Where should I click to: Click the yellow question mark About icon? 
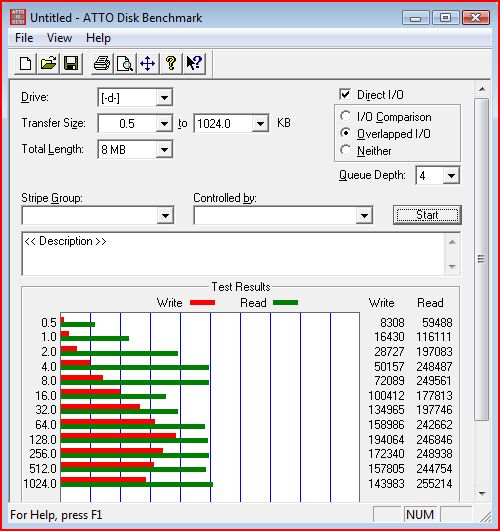171,63
